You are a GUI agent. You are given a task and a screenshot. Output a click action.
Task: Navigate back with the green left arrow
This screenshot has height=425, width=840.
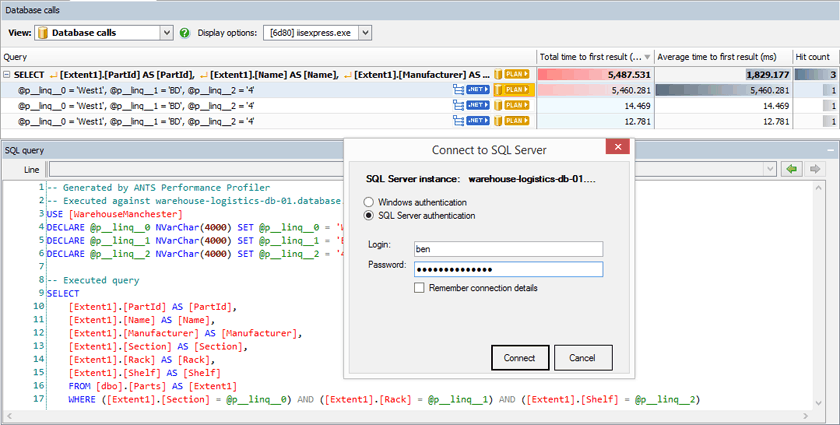792,169
